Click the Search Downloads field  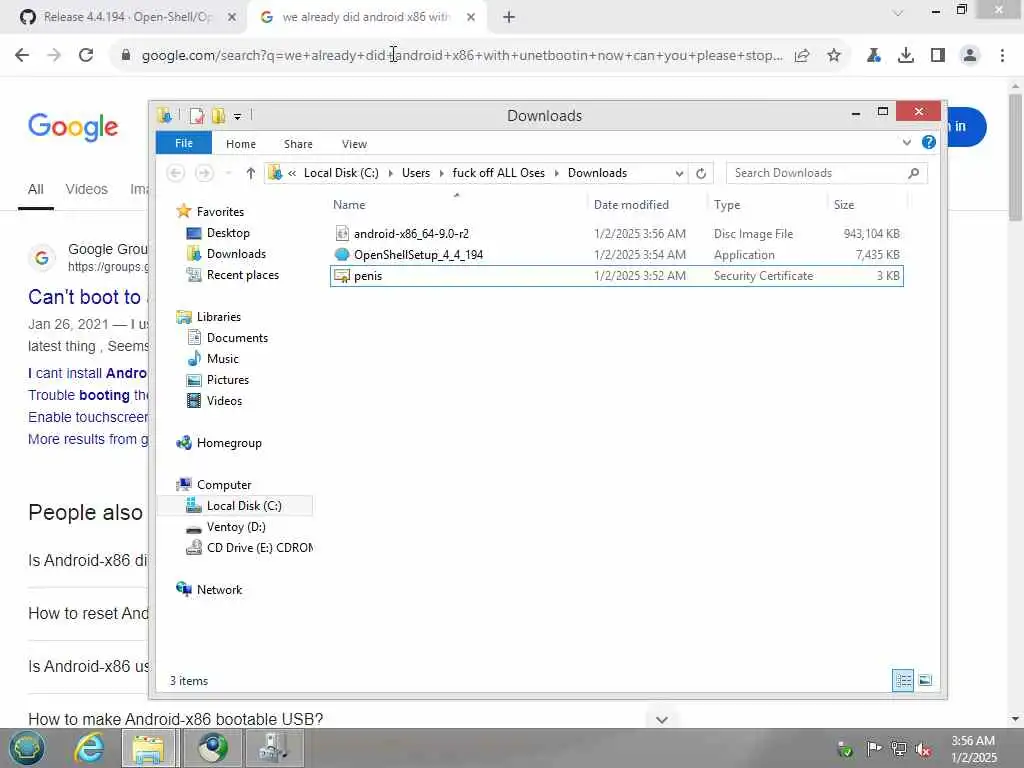coord(826,173)
